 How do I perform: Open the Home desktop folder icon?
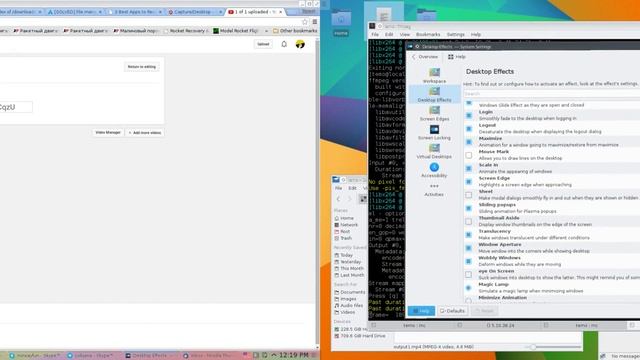tap(341, 24)
